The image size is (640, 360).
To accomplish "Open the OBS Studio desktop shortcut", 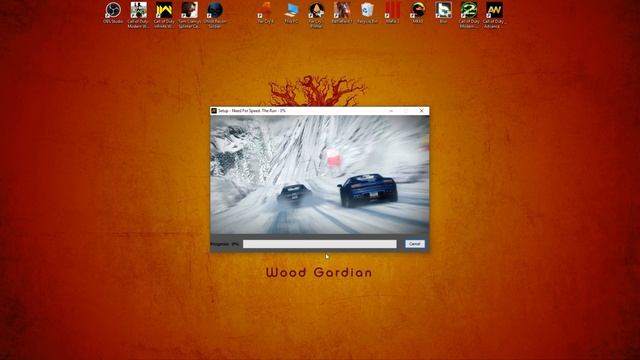I will [113, 13].
